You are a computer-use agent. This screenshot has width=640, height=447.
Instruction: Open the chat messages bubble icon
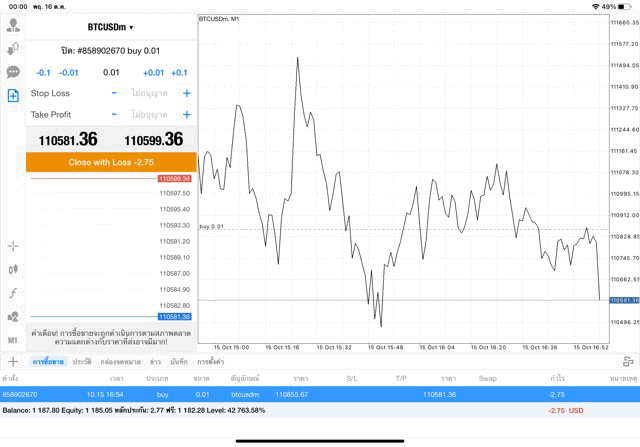tap(13, 72)
